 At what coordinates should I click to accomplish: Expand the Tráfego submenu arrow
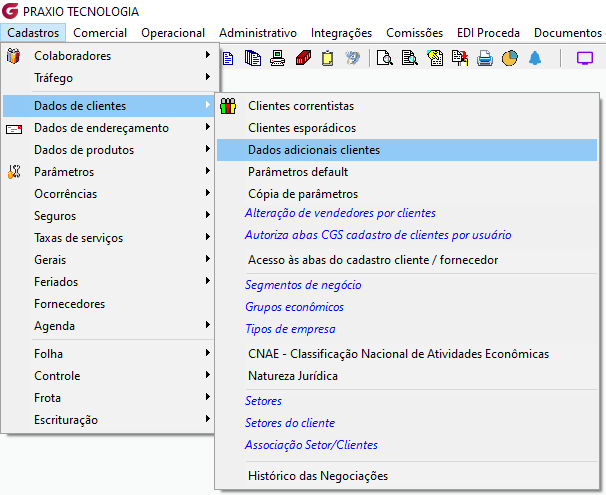[x=208, y=77]
